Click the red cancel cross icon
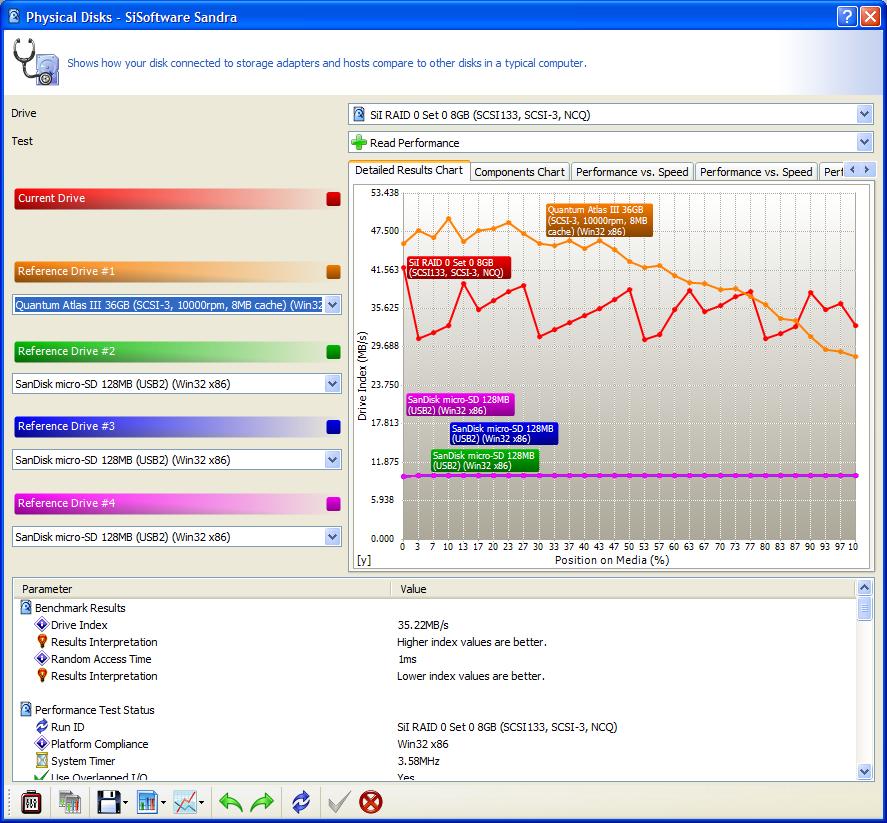Viewport: 887px width, 823px height. click(371, 802)
